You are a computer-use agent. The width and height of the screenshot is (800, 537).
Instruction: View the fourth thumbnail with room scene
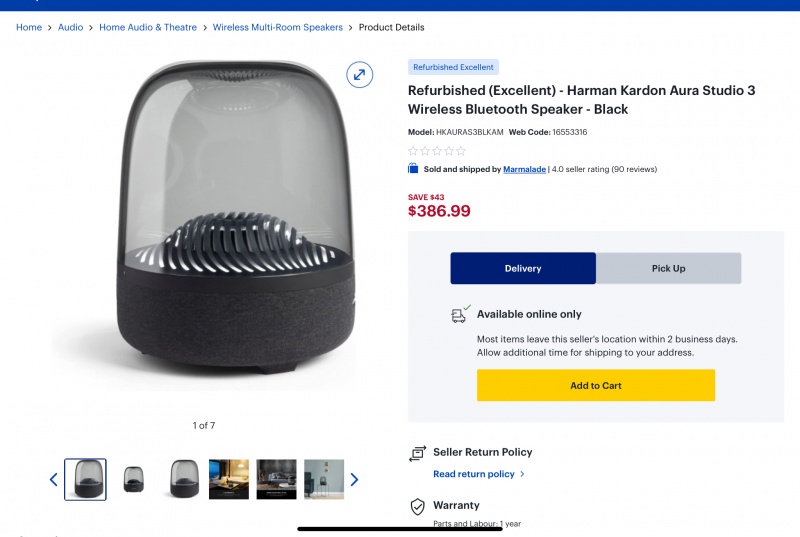(229, 480)
